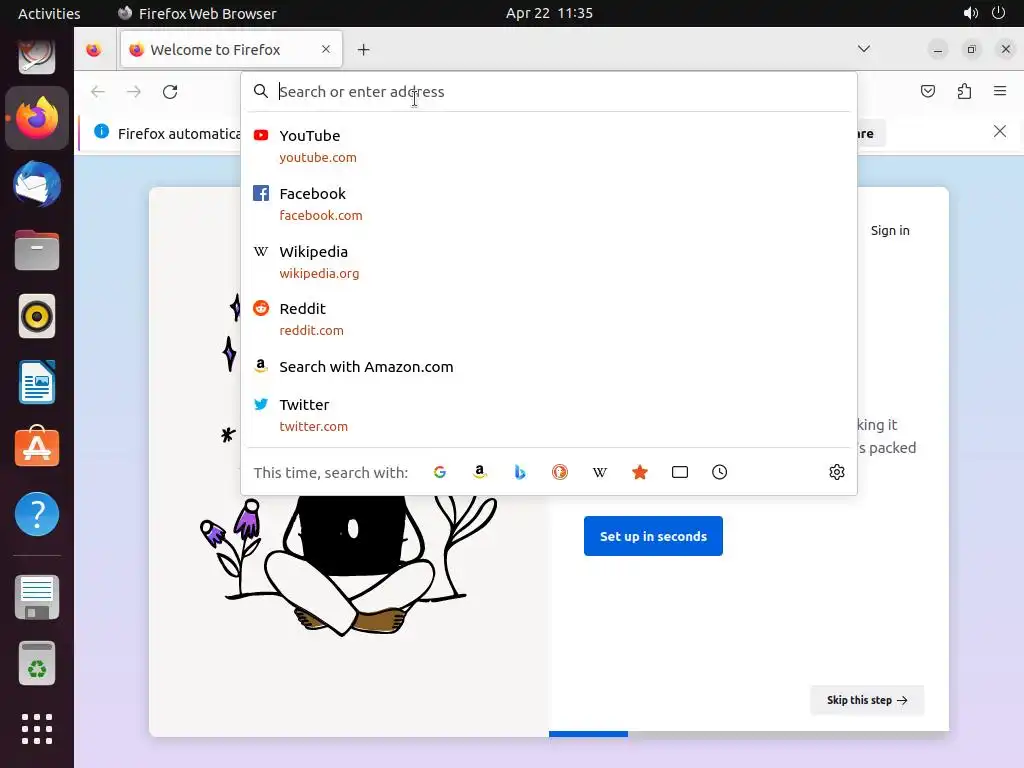Viewport: 1024px width, 768px height.
Task: Dismiss the Firefox notification bar
Action: click(1000, 131)
